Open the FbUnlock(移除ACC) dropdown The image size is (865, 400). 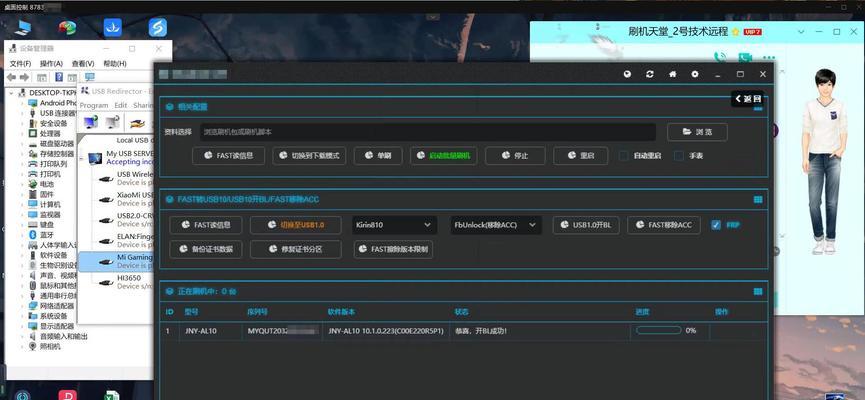pyautogui.click(x=495, y=225)
